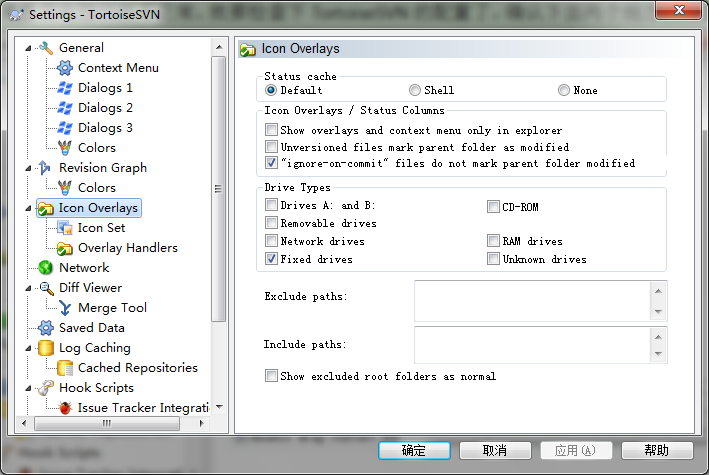The height and width of the screenshot is (475, 709).
Task: Open the Saved Data settings page
Action: [x=91, y=328]
